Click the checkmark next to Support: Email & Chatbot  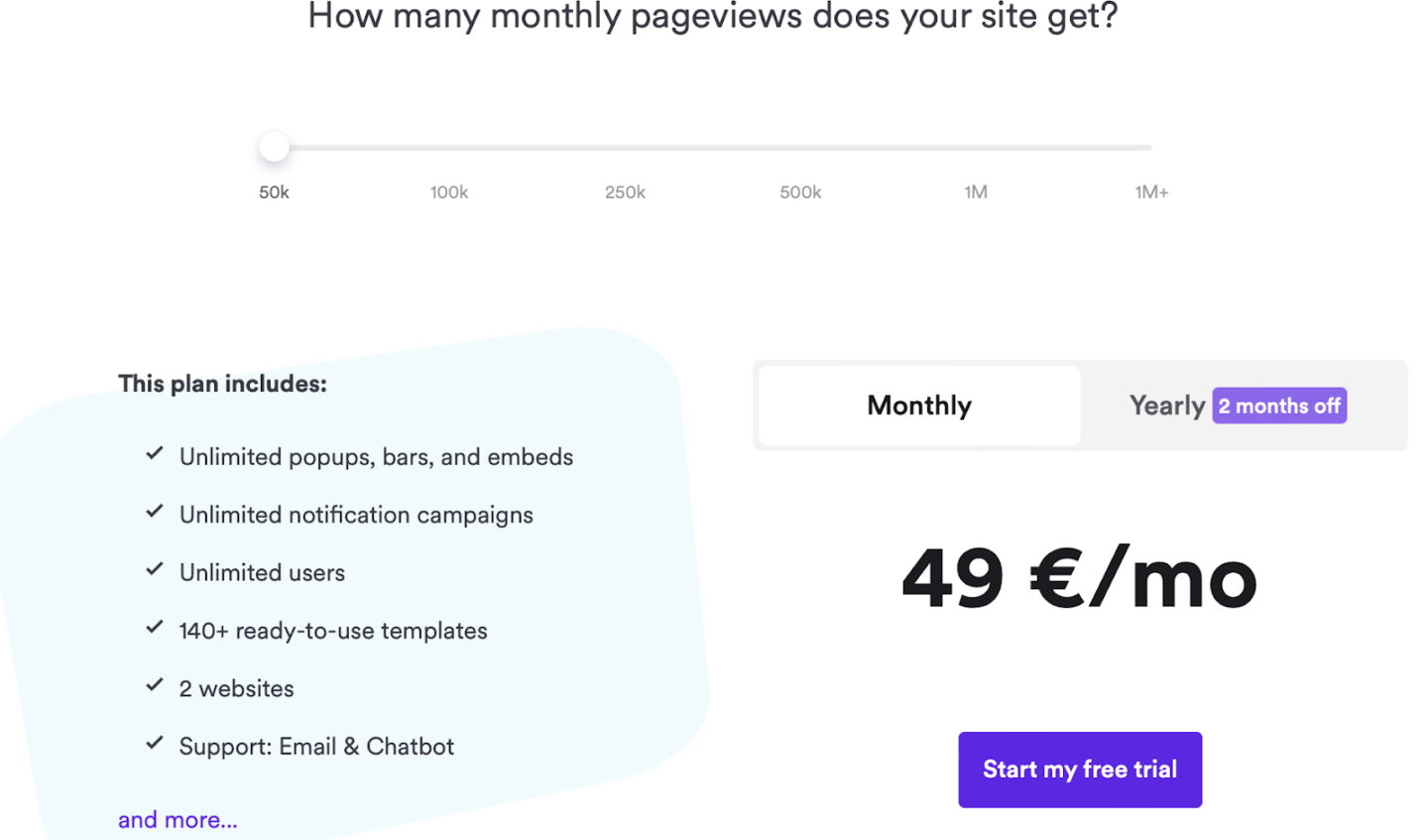coord(155,742)
